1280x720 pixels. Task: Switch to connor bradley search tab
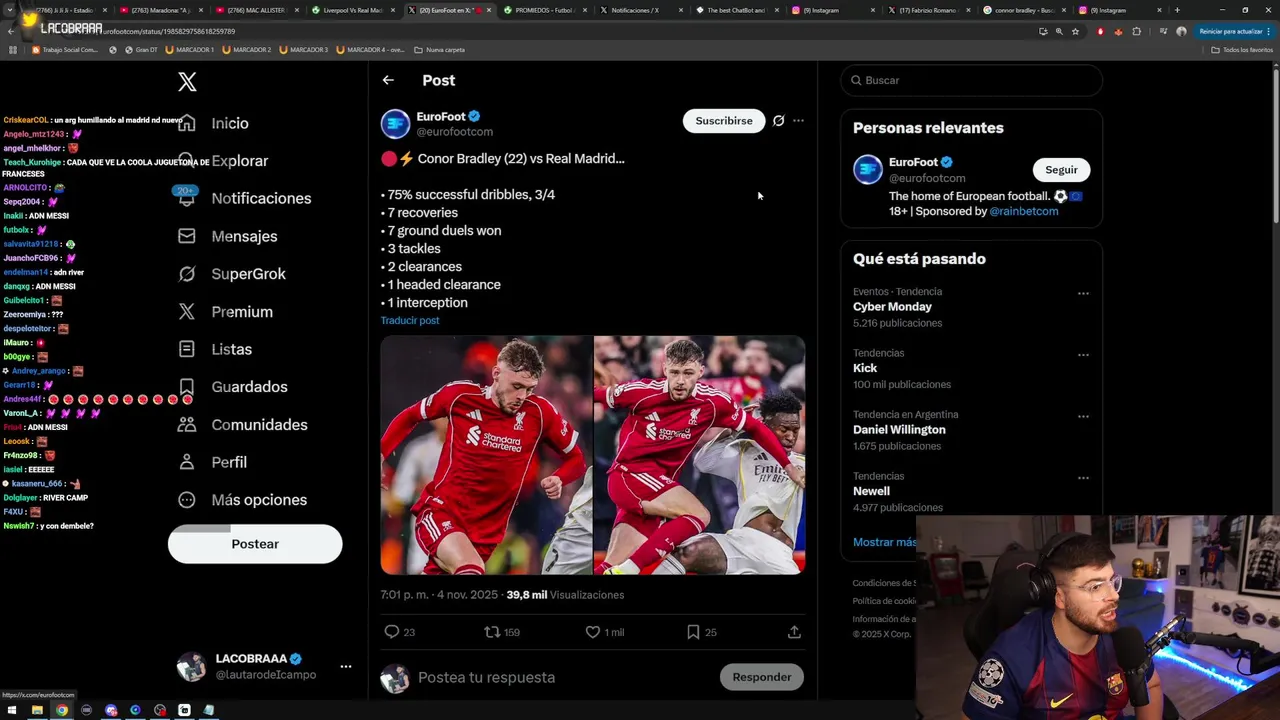[x=1024, y=10]
